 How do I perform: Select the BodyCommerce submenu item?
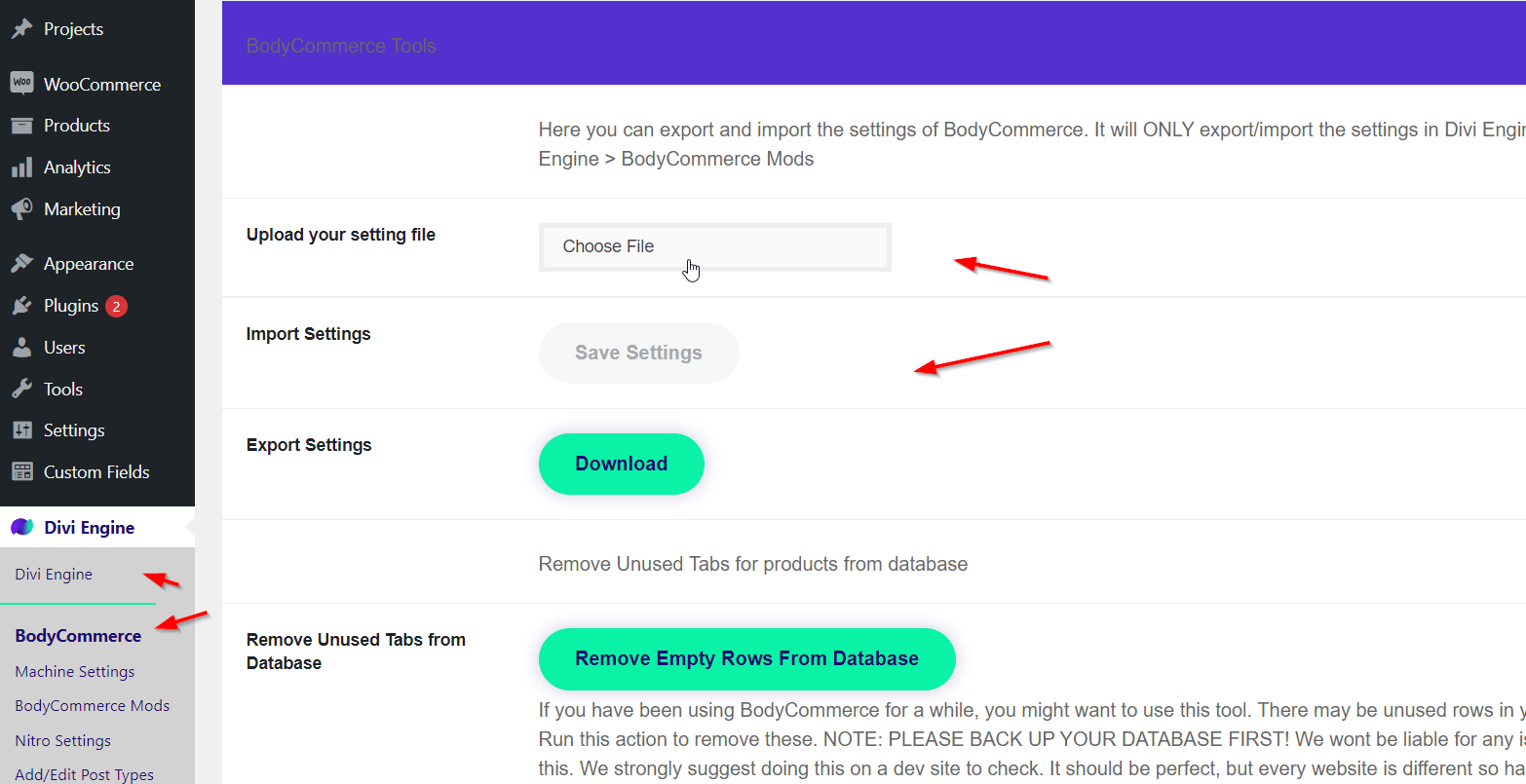pos(78,636)
